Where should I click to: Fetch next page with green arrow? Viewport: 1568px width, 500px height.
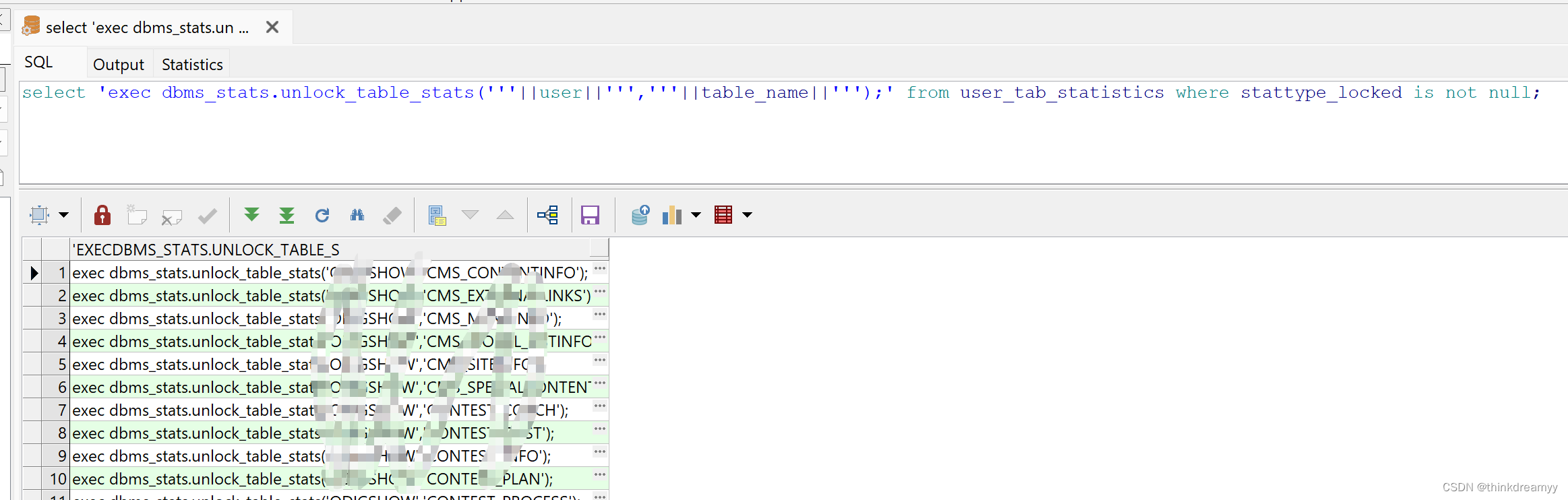click(251, 215)
